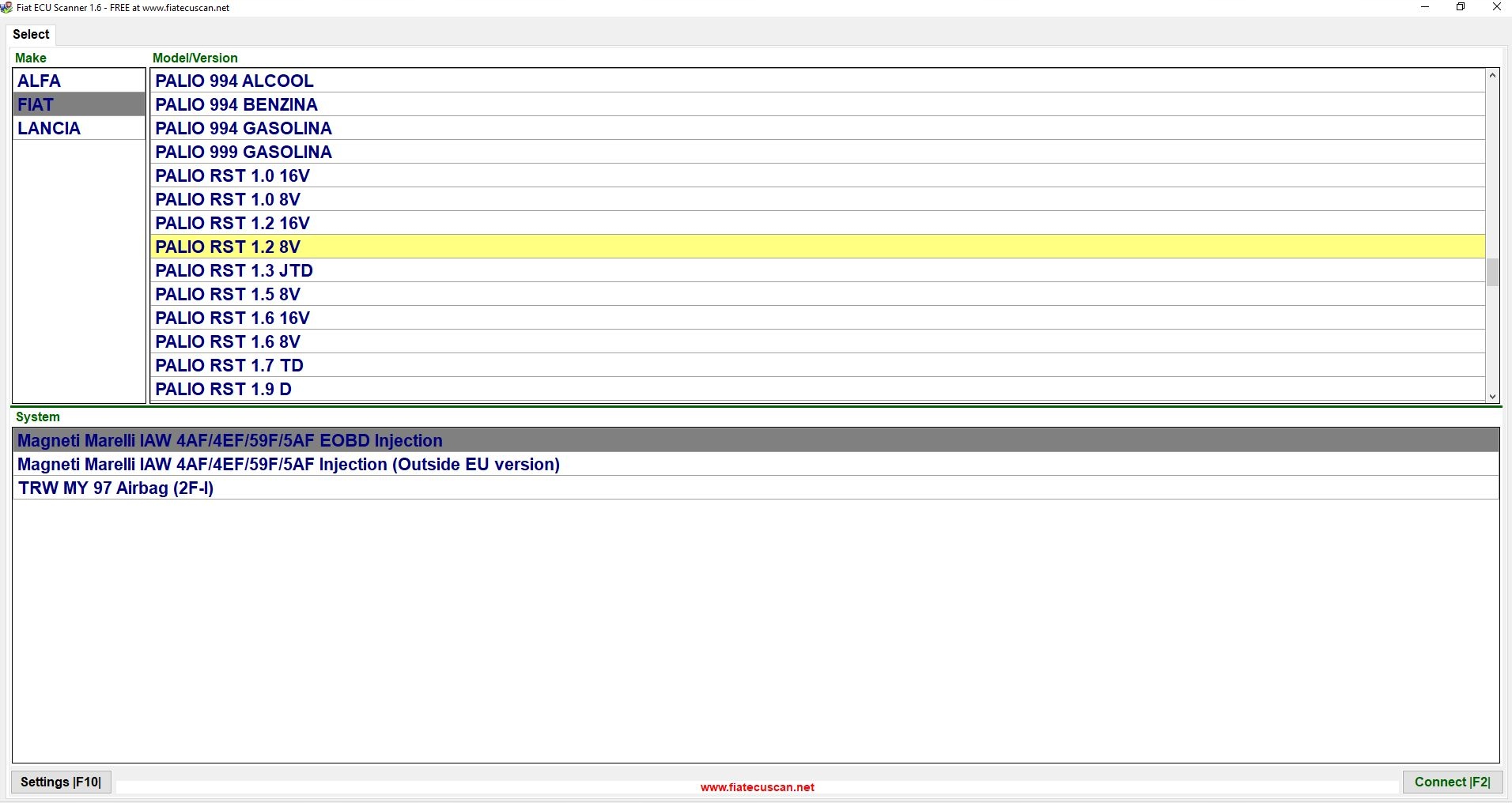Select model PALIO 994 GASOLINA
The width and height of the screenshot is (1512, 803).
click(818, 128)
